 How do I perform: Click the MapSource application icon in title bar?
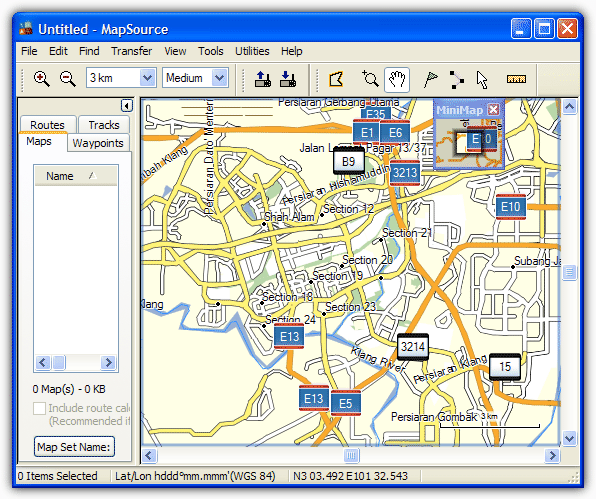click(26, 29)
